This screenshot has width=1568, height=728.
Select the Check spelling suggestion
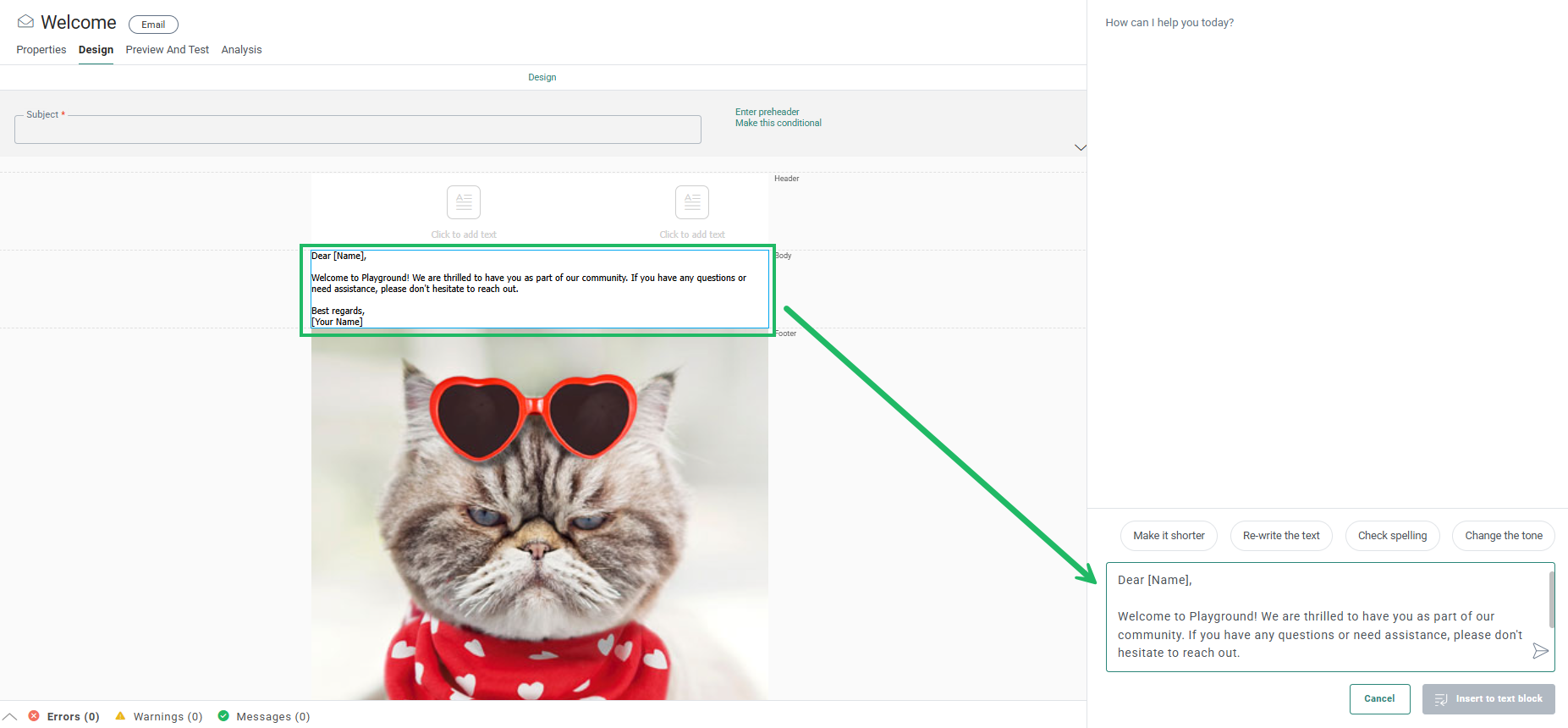[1392, 536]
